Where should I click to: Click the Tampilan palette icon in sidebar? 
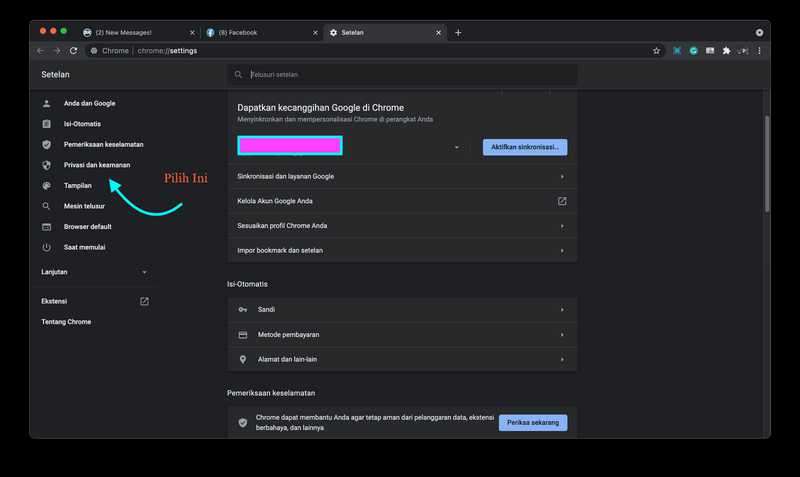[x=46, y=185]
